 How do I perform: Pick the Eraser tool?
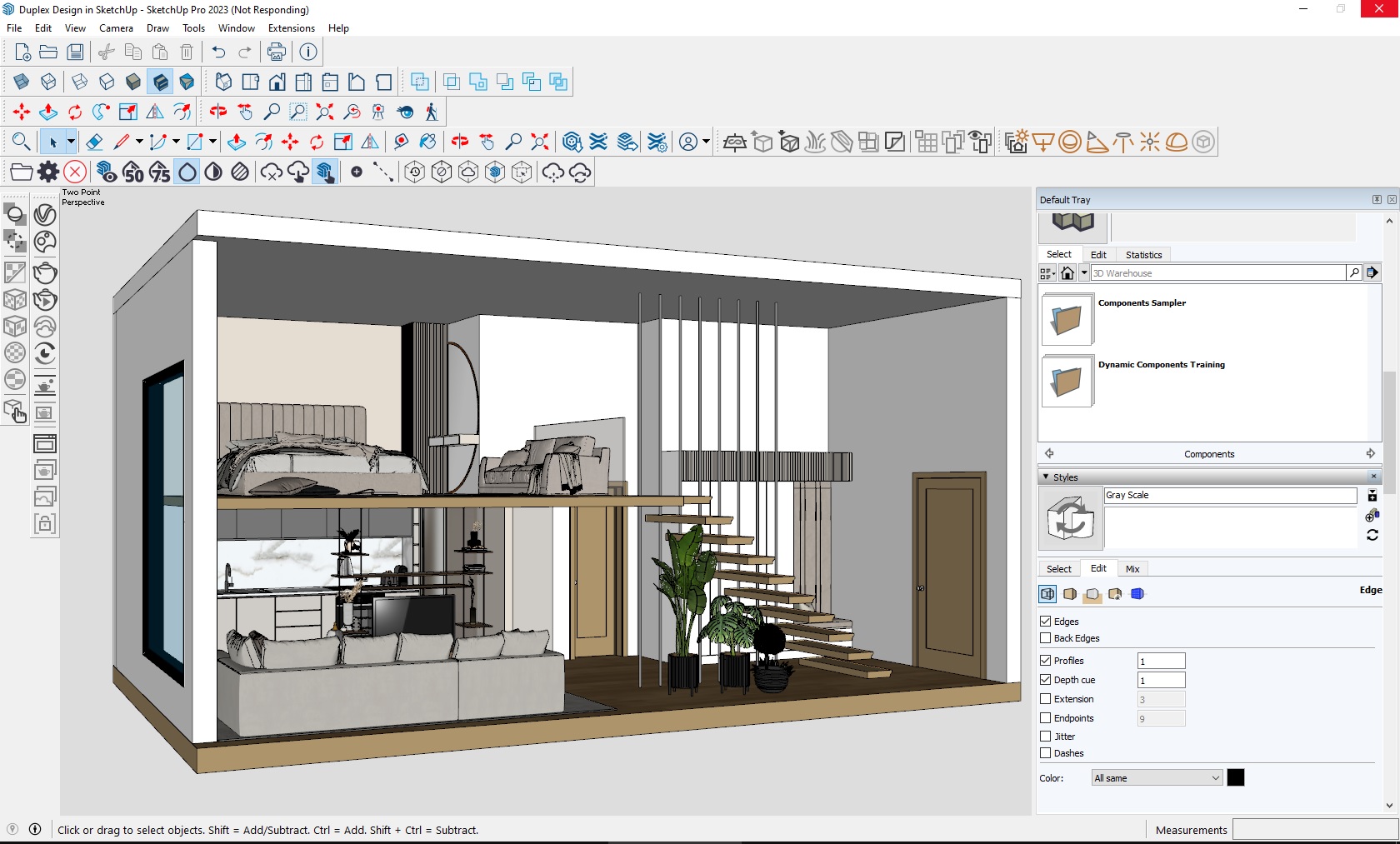tap(95, 142)
